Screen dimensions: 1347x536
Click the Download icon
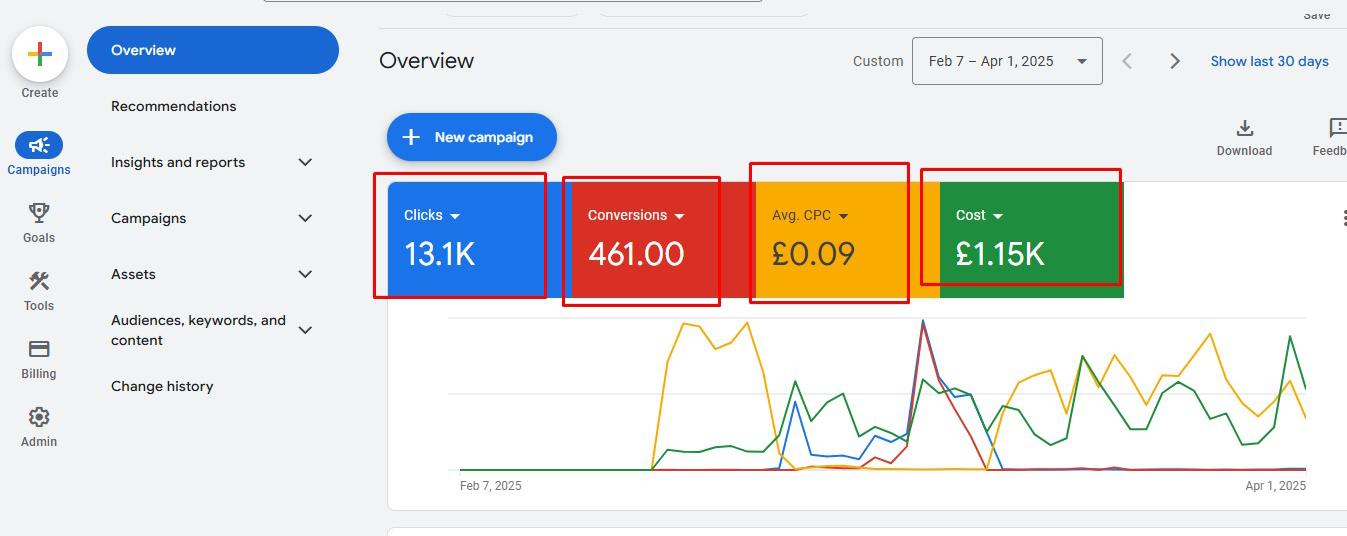point(1244,129)
